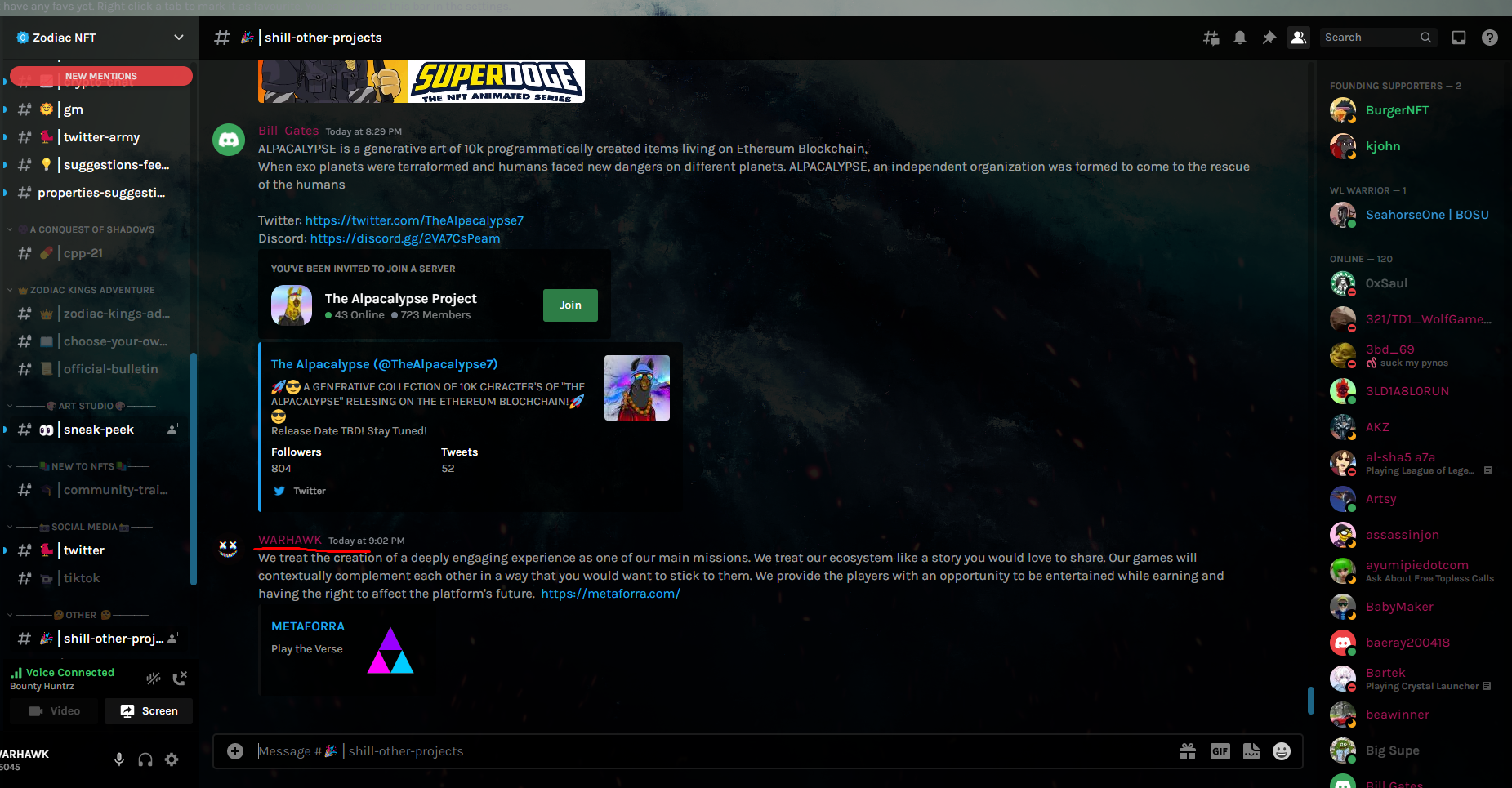Image resolution: width=1512 pixels, height=788 pixels.
Task: Open notification settings bell icon
Action: 1240,38
